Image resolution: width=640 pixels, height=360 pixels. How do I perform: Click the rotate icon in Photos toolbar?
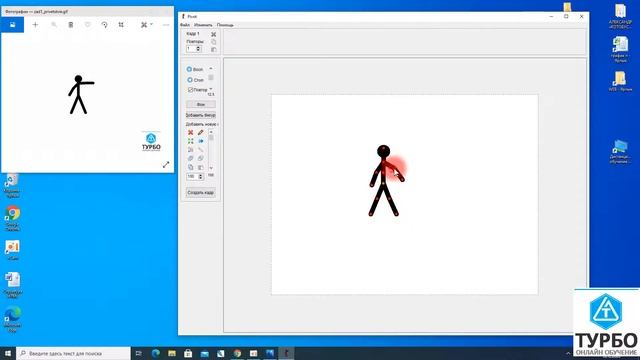(x=104, y=25)
